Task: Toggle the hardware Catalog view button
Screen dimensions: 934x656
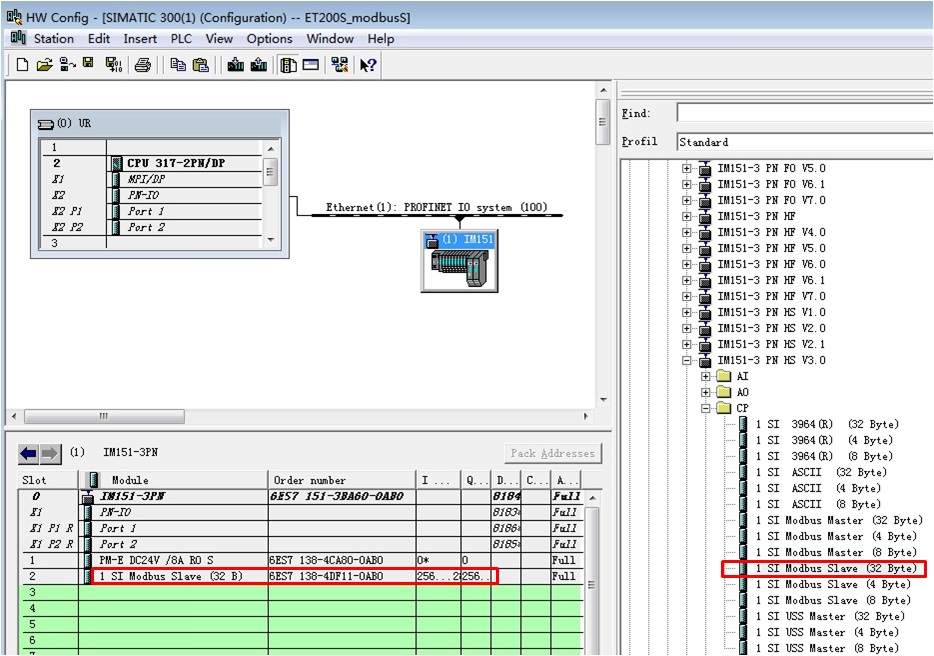Action: pos(288,65)
